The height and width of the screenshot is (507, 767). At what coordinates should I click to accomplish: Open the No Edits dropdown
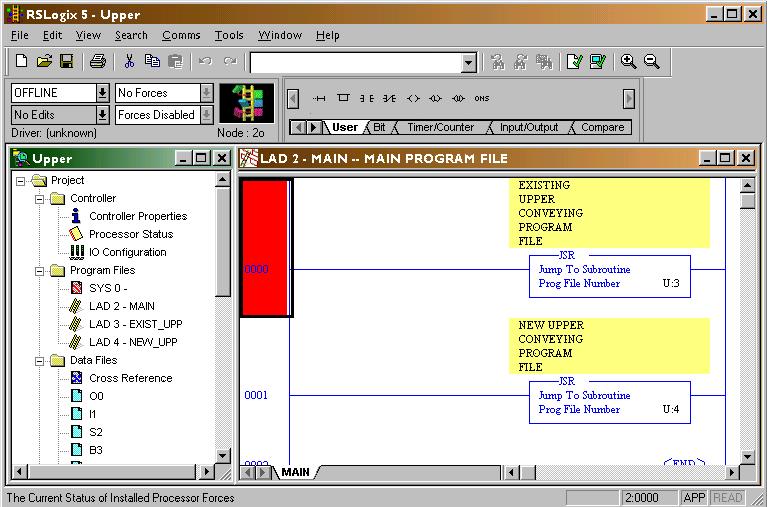102,115
